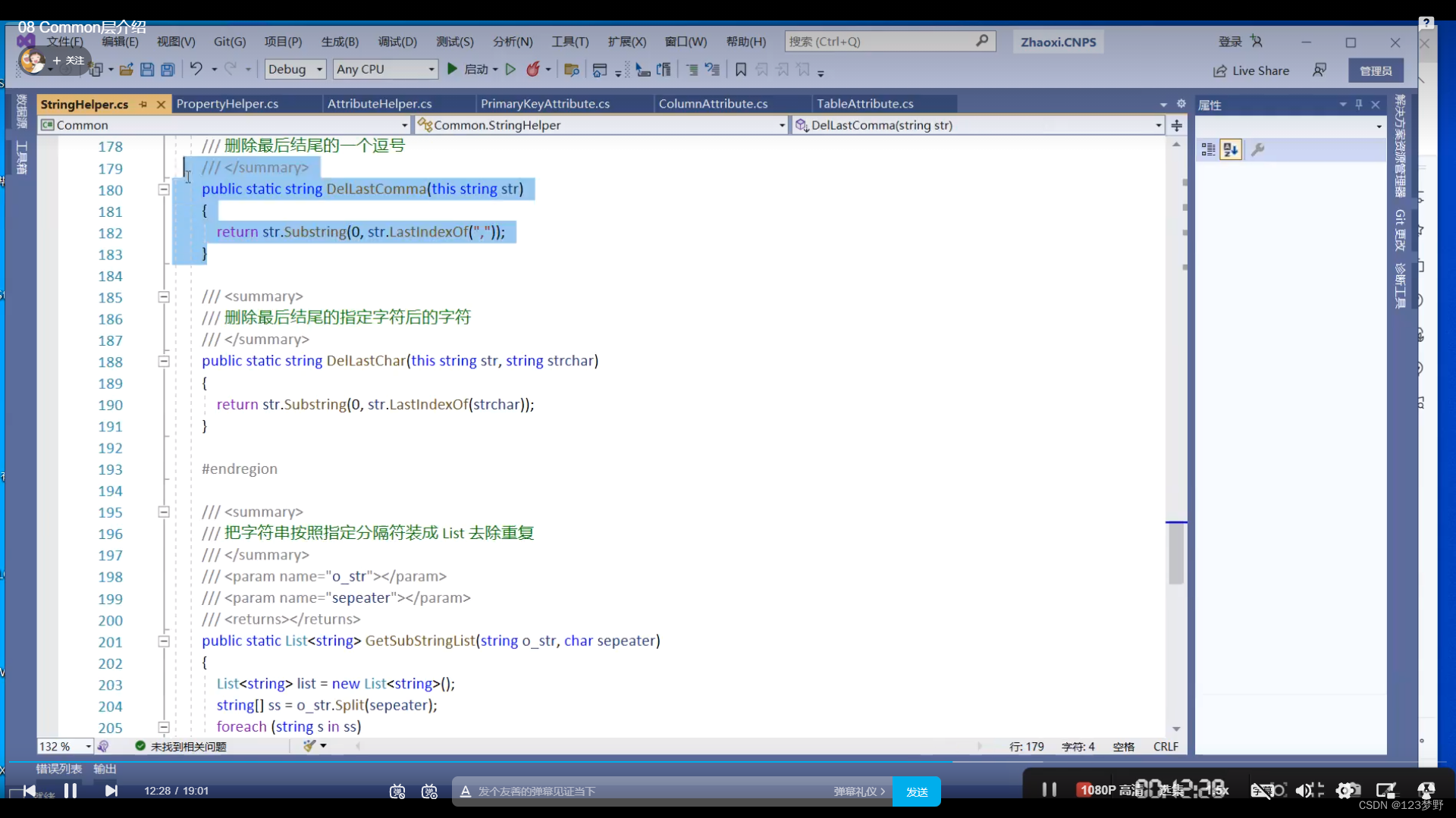Open Find in Files folder icon
The width and height of the screenshot is (1456, 818).
click(572, 70)
